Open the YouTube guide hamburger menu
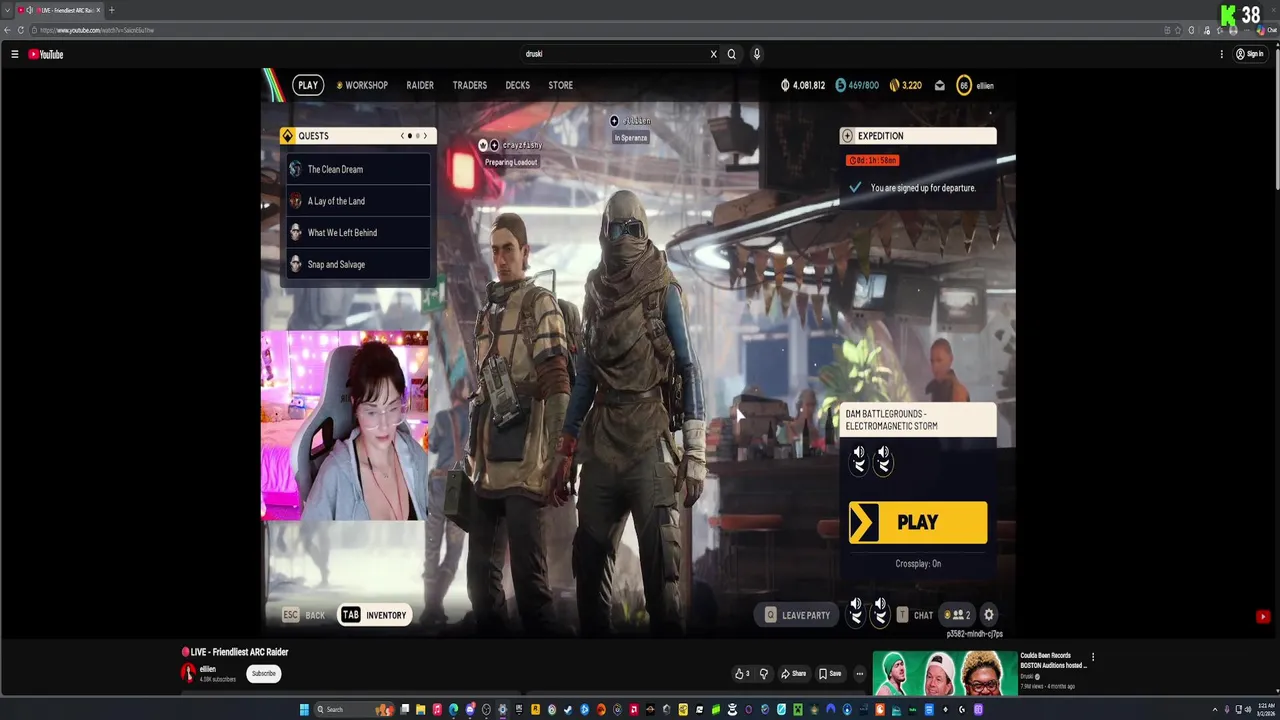Viewport: 1280px width, 720px height. [15, 54]
